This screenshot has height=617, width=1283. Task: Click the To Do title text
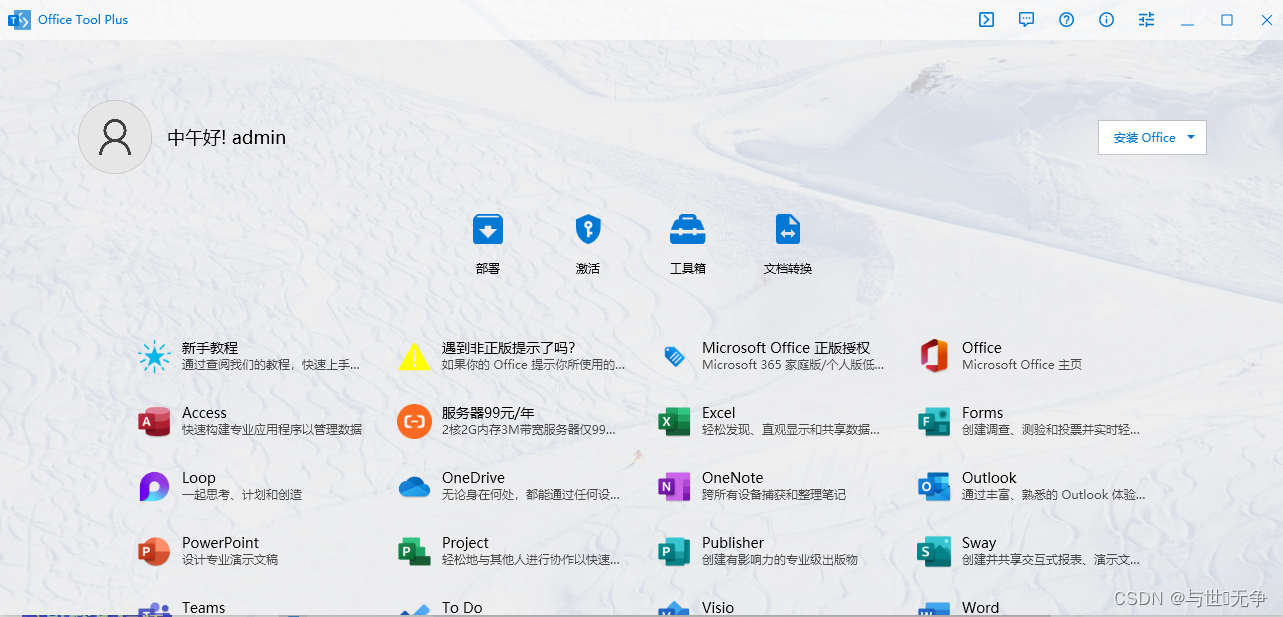pos(462,607)
